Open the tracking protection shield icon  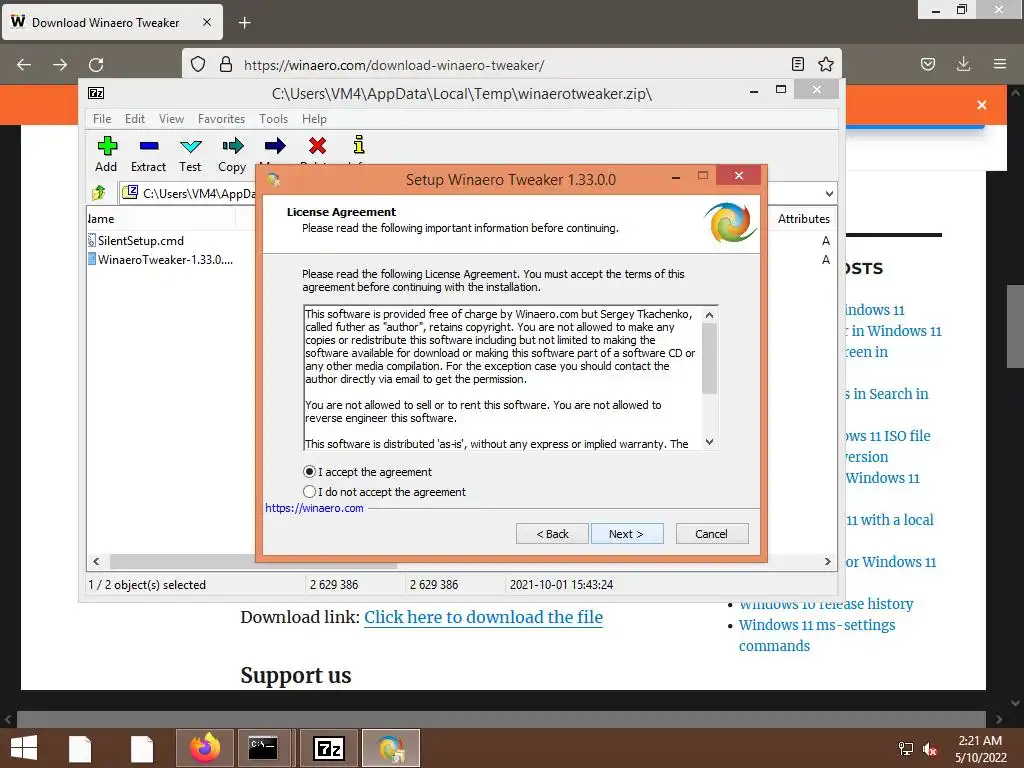tap(198, 65)
